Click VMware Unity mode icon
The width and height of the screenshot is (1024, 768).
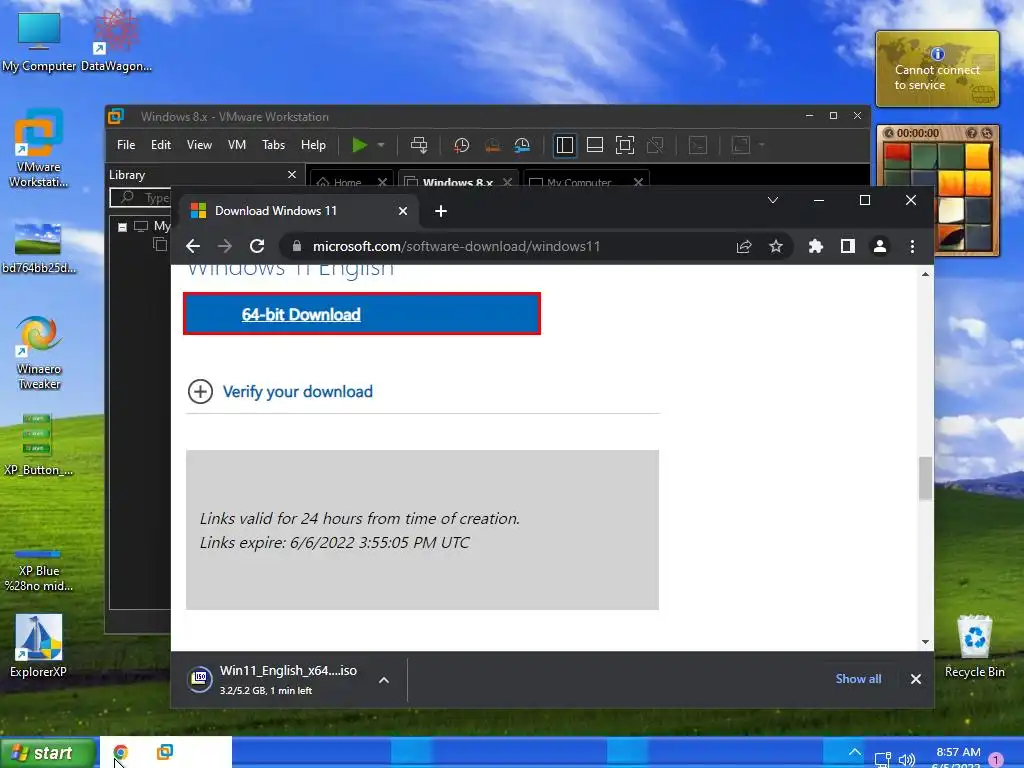tap(655, 145)
